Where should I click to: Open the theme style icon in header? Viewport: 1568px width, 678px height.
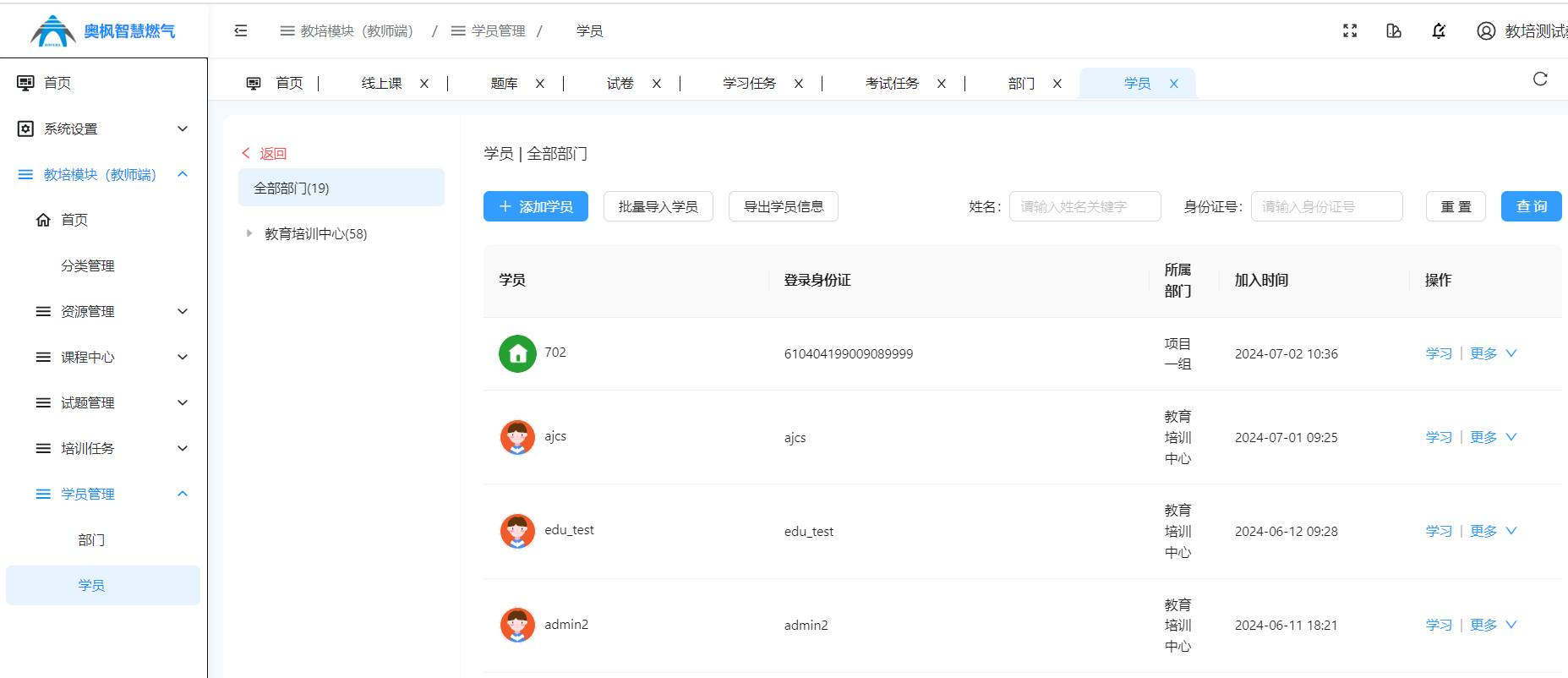[x=1394, y=30]
